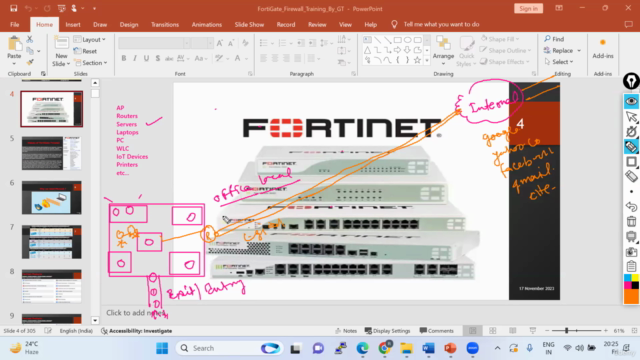Open the File menu
The image size is (640, 360).
click(x=14, y=24)
